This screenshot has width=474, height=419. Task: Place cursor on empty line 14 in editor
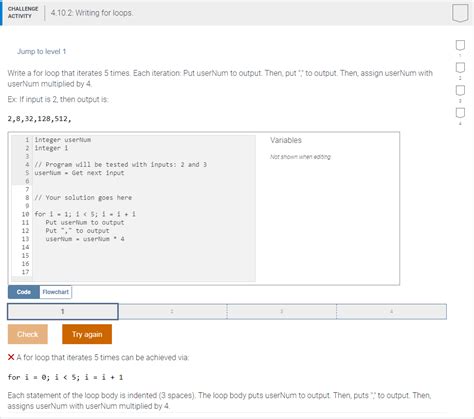click(x=143, y=247)
